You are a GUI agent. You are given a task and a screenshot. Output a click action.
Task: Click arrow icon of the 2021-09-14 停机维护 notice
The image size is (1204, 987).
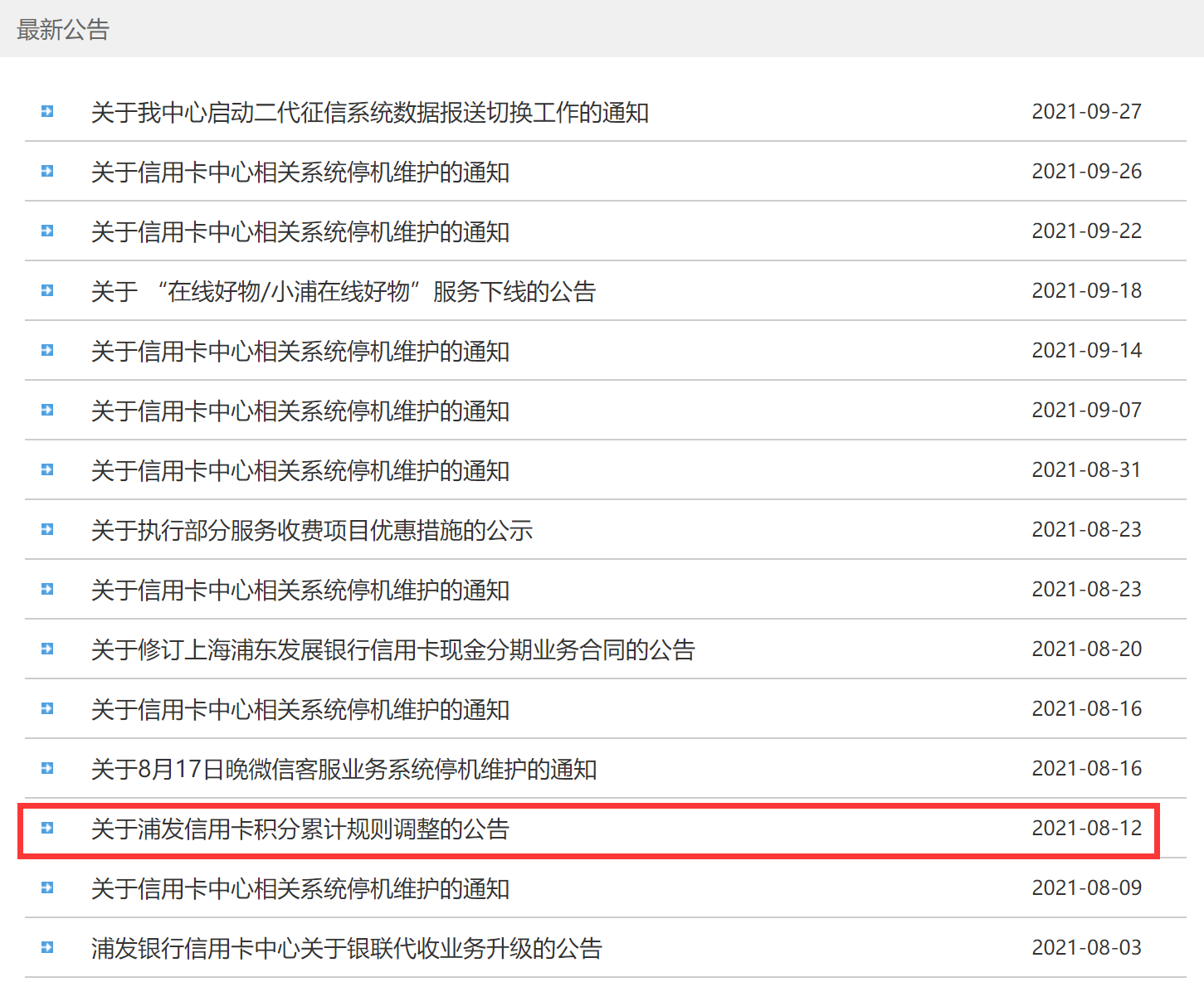[47, 350]
